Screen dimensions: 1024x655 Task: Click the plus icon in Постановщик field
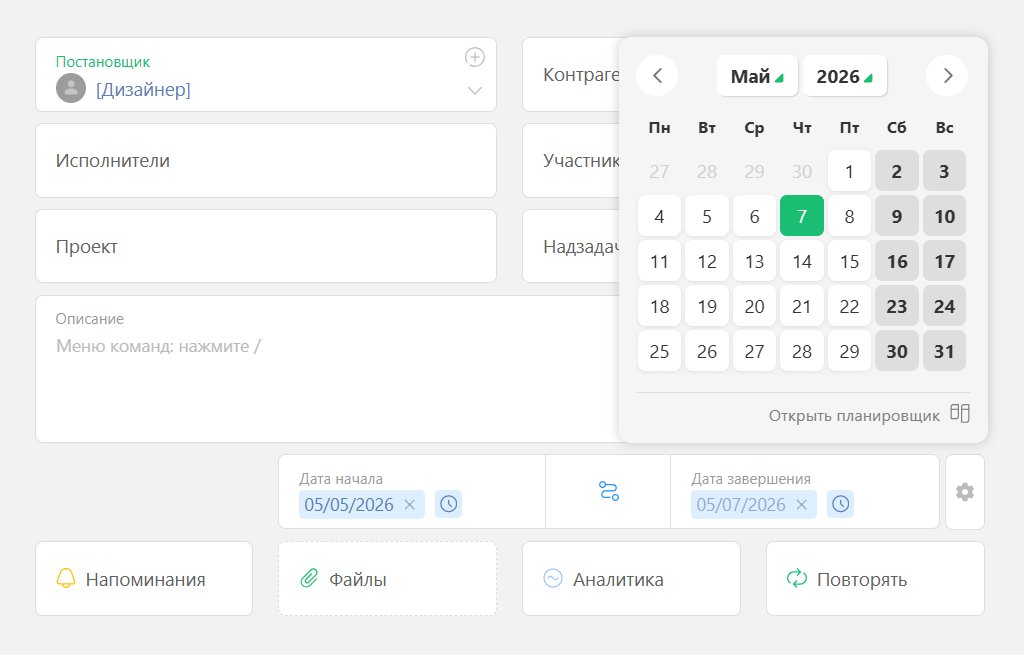coord(475,57)
